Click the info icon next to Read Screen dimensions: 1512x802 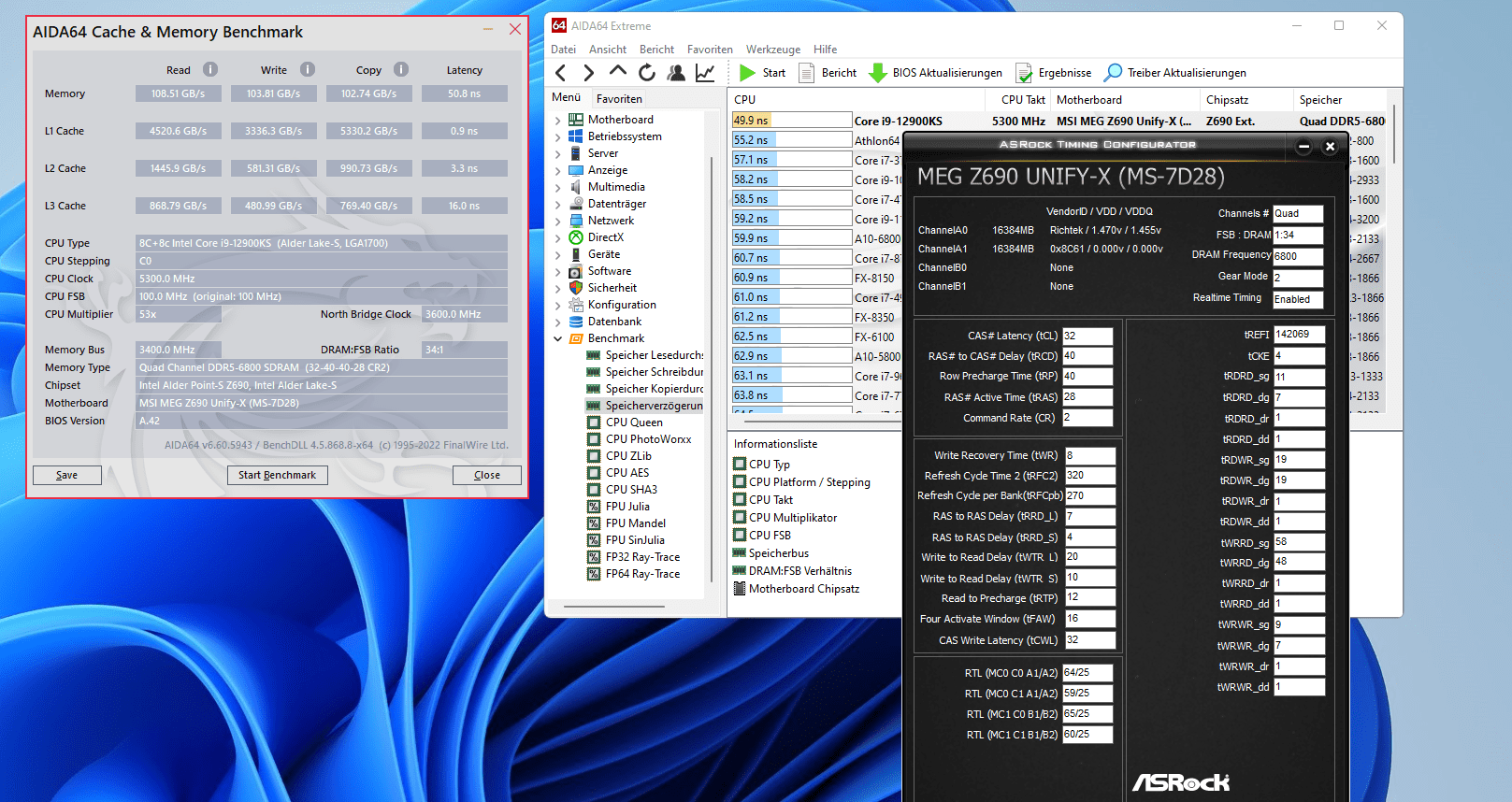tap(210, 69)
